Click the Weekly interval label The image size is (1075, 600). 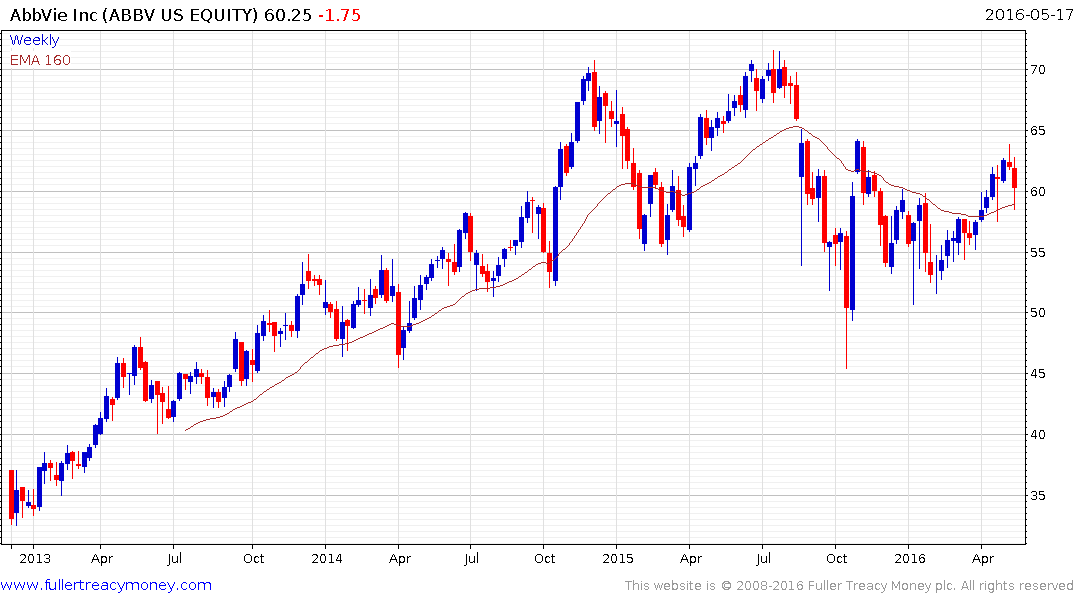pyautogui.click(x=34, y=40)
